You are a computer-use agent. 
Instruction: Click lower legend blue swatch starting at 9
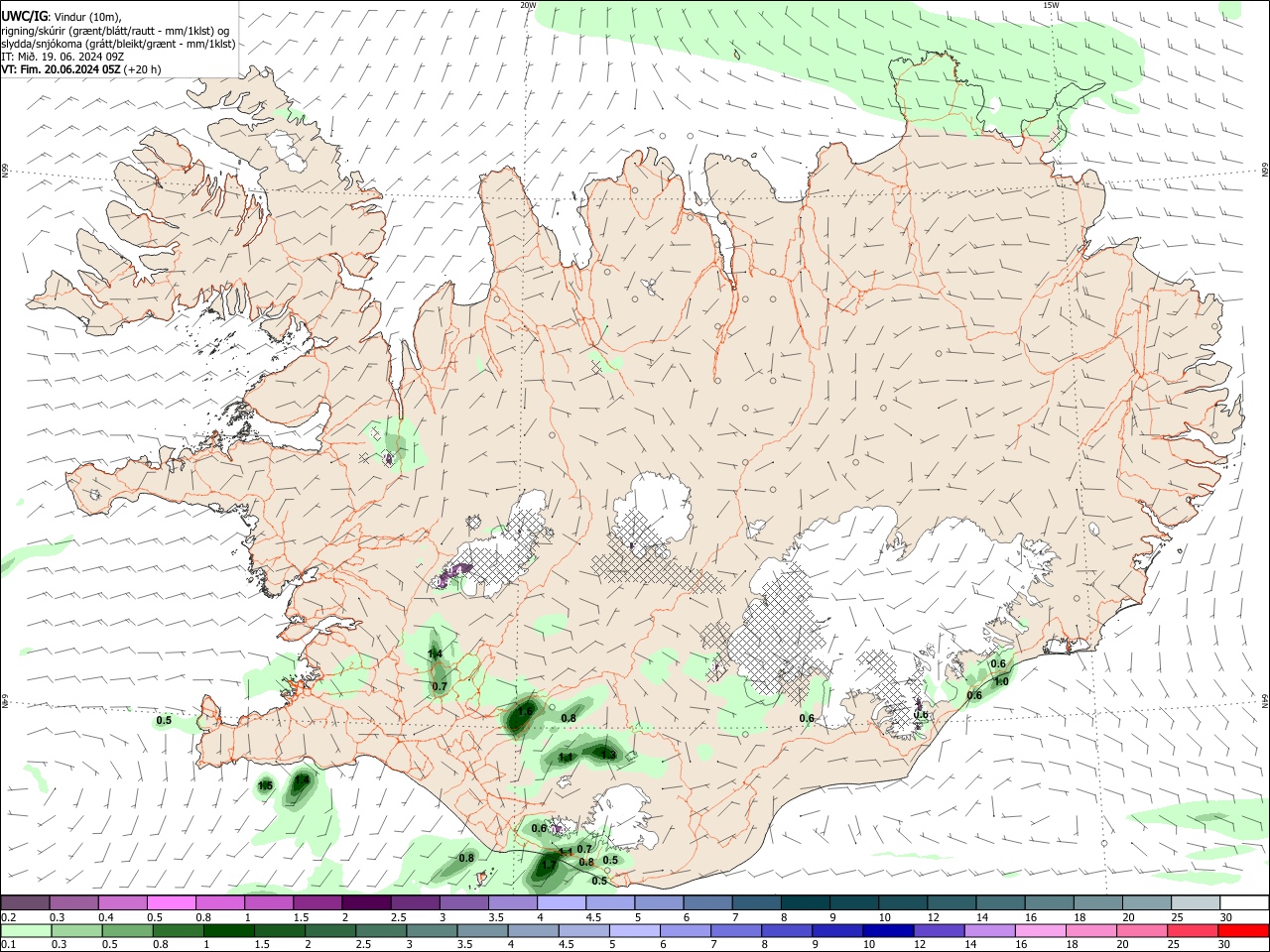coord(835,930)
